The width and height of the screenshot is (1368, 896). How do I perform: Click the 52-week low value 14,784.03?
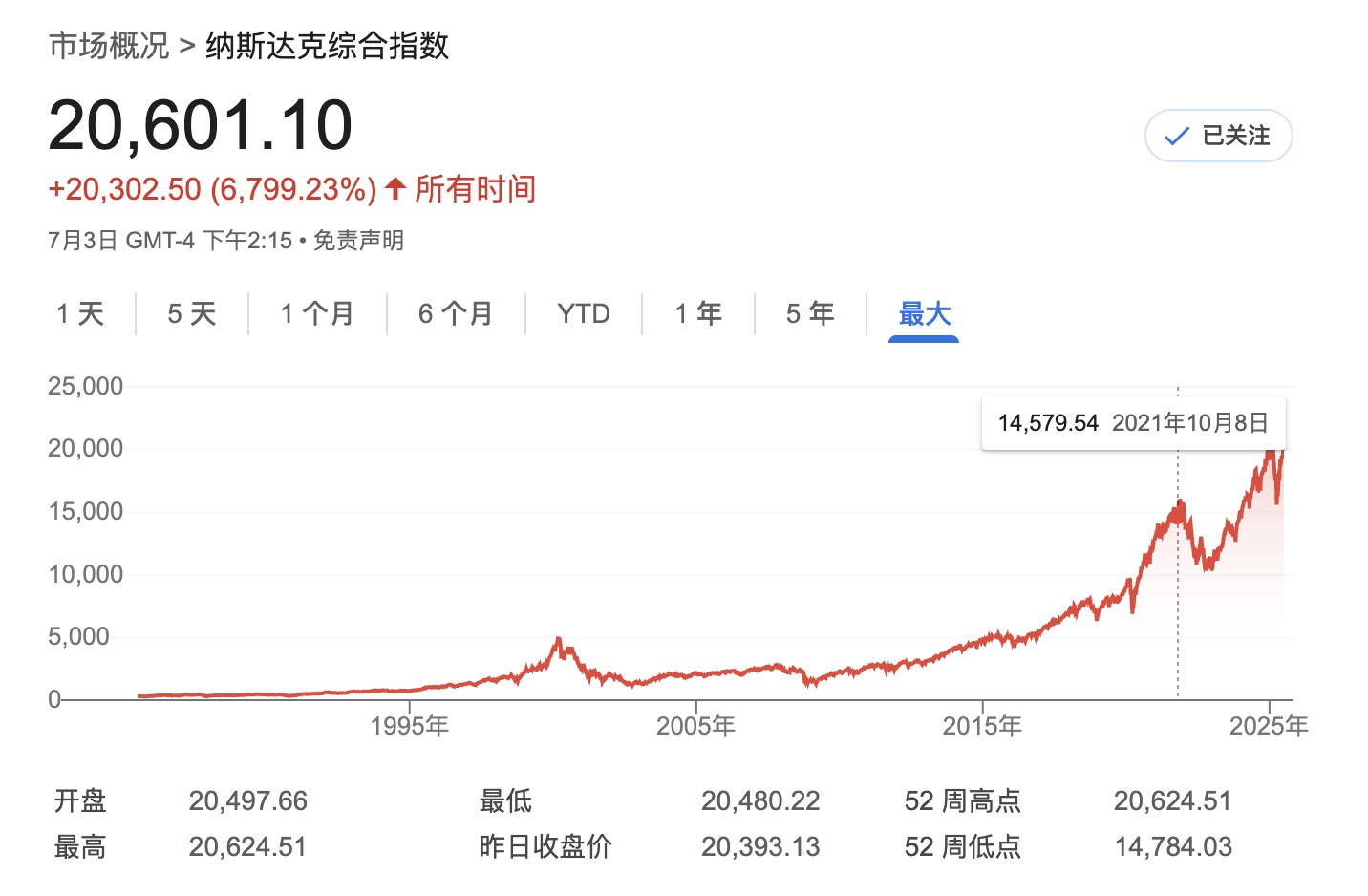(1173, 846)
